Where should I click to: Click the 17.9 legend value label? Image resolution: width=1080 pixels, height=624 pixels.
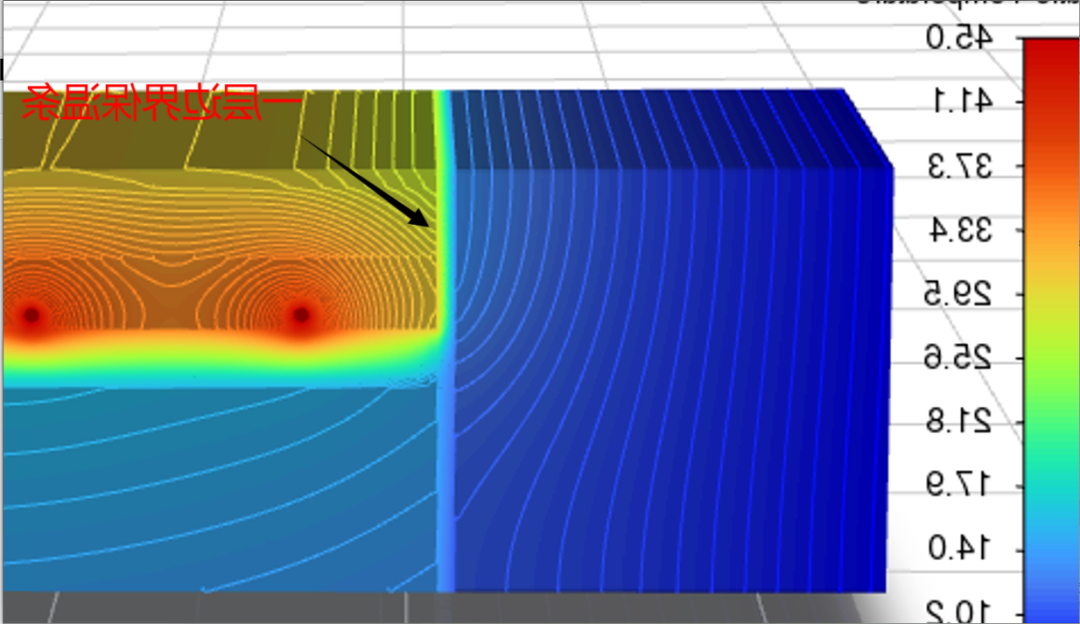tap(960, 486)
